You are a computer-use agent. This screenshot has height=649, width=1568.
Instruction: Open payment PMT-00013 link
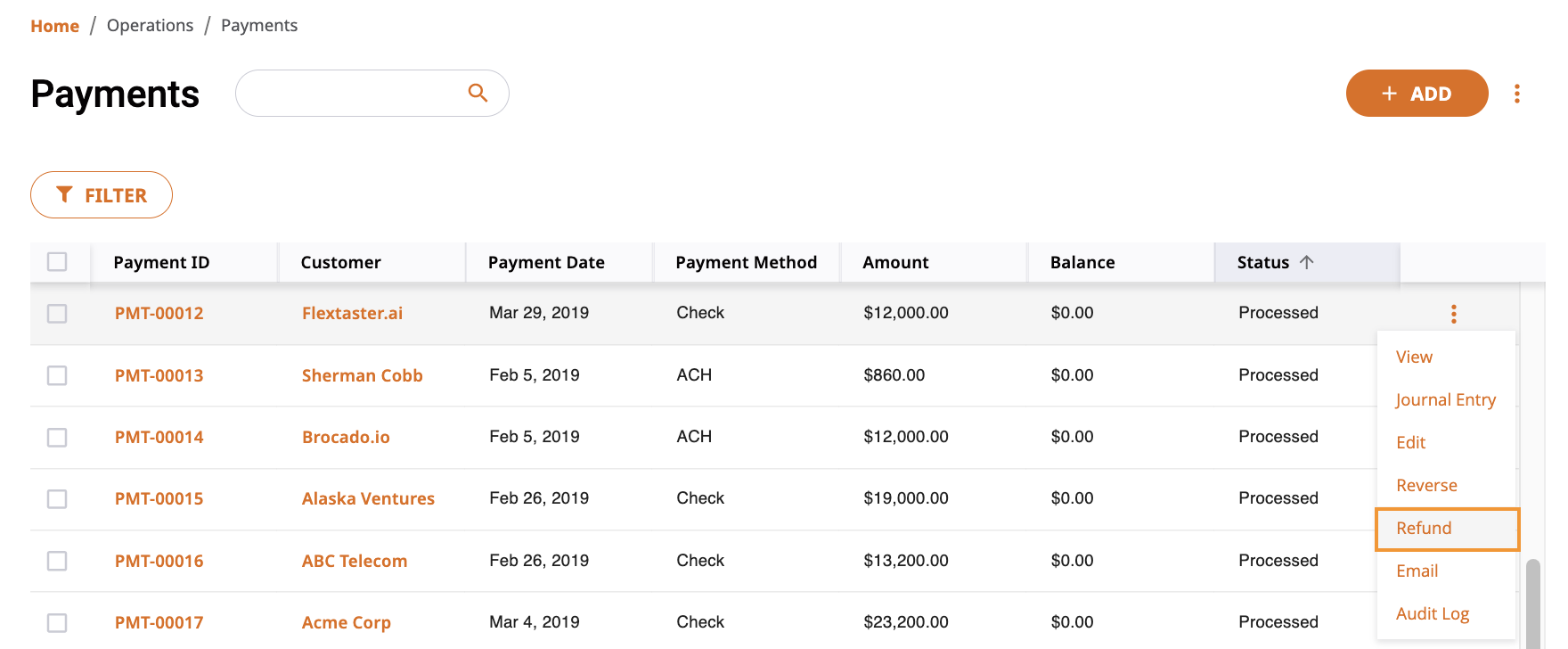(159, 375)
